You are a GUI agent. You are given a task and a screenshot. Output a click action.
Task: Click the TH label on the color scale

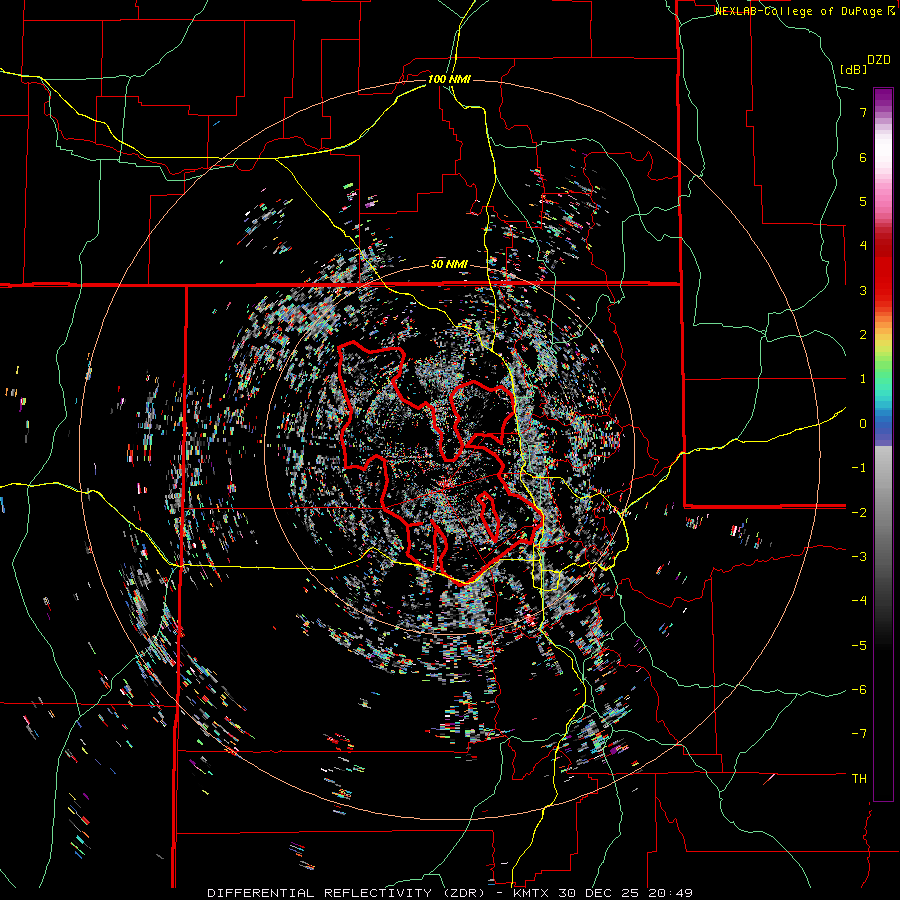[859, 779]
